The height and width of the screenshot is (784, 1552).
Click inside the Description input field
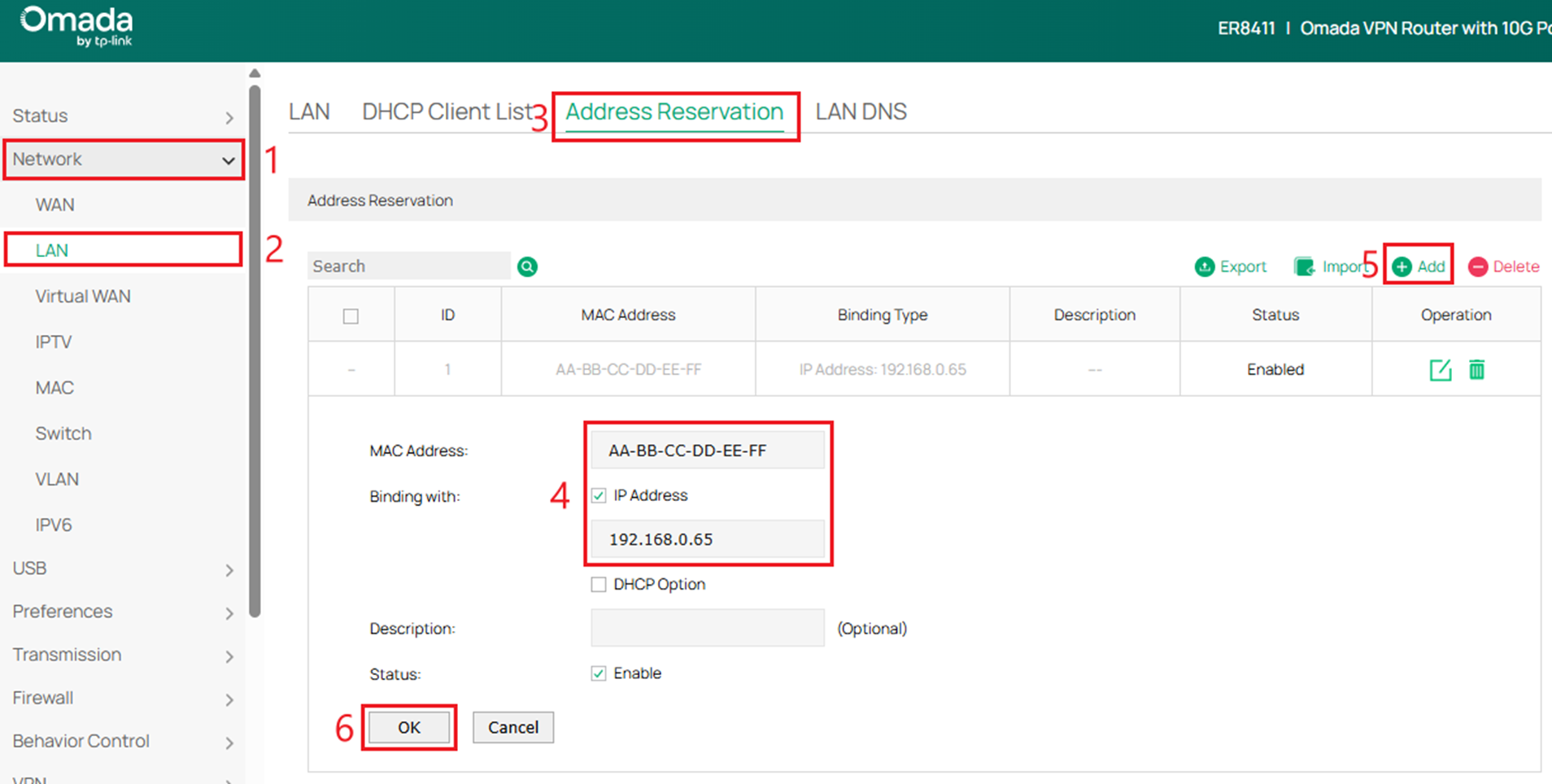(706, 628)
